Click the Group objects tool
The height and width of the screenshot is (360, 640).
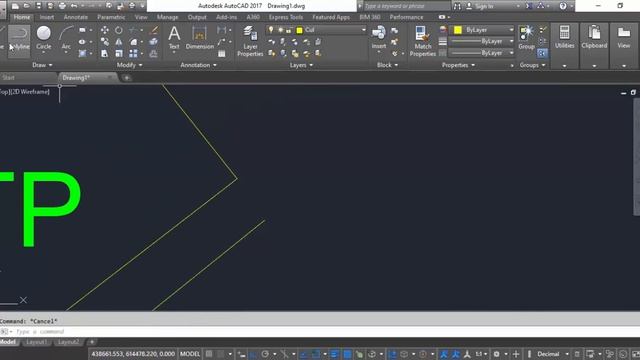click(x=527, y=38)
